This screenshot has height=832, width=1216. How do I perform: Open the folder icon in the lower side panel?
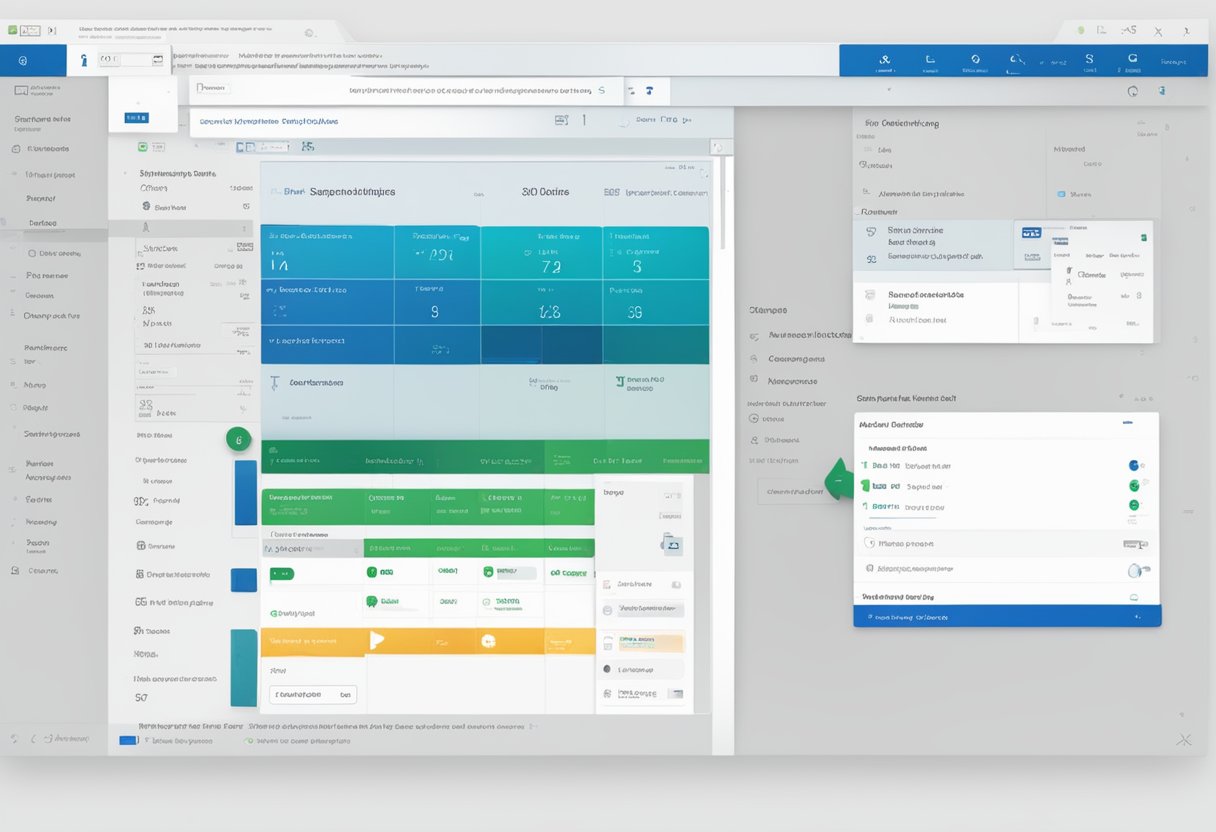672,544
